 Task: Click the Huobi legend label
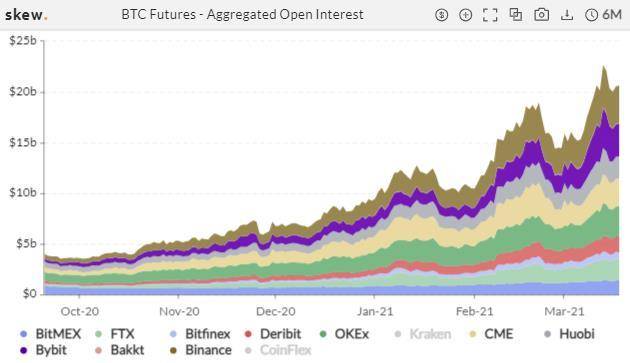click(577, 334)
